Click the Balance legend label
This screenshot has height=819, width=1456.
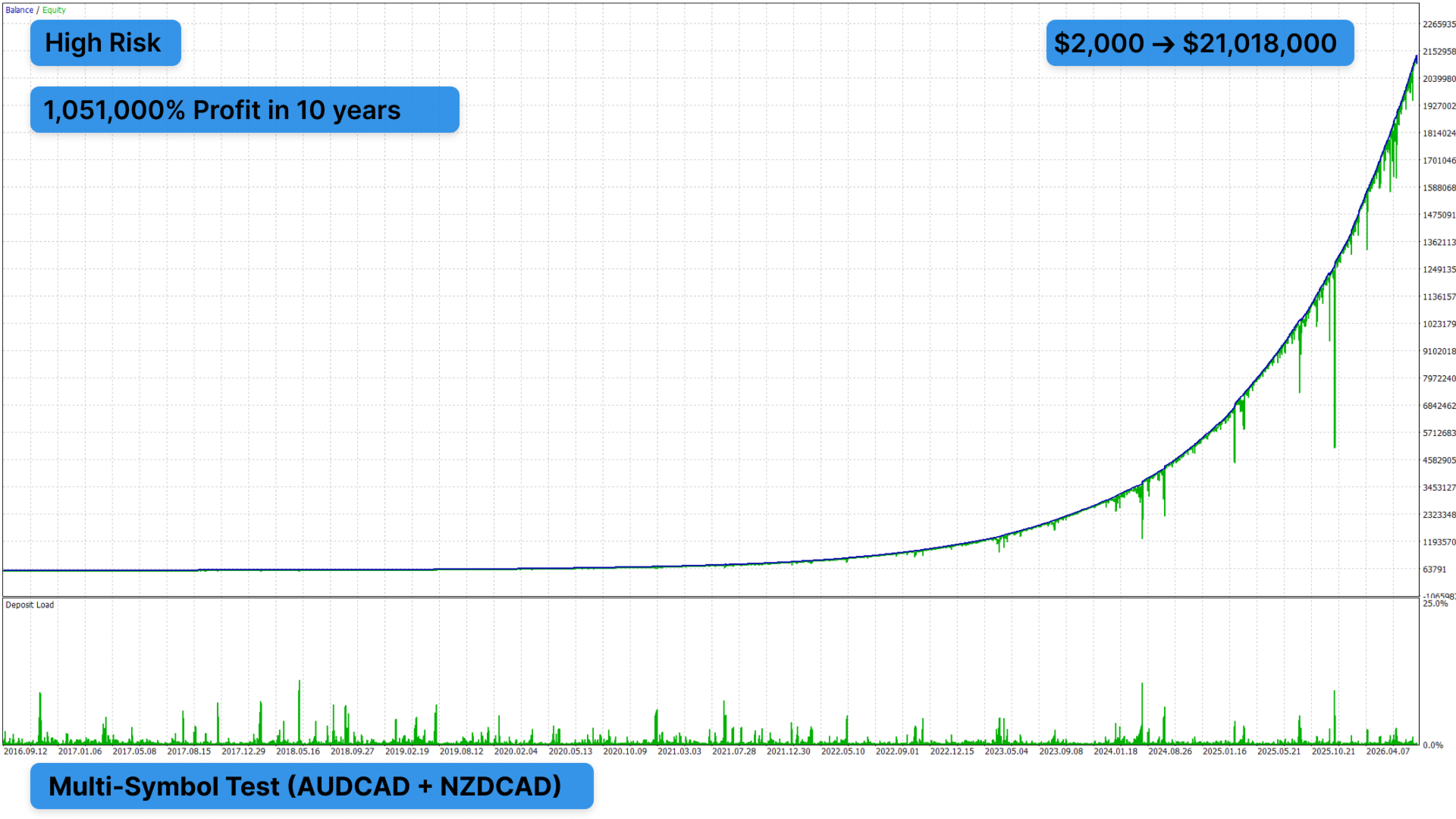point(20,10)
